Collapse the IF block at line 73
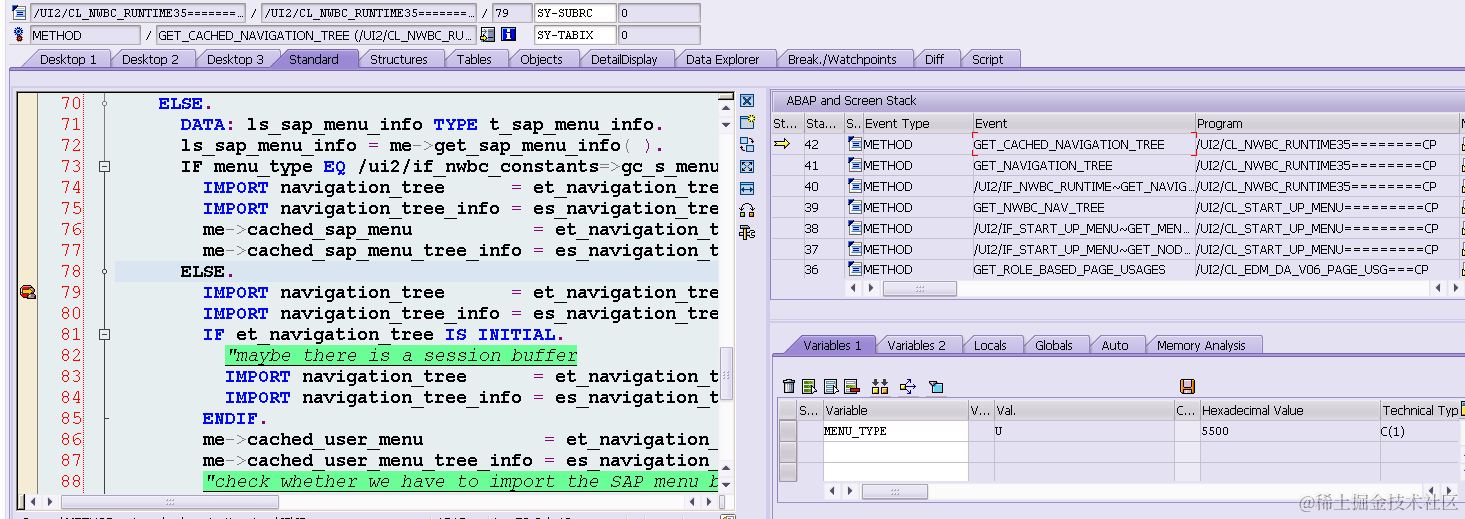This screenshot has height=519, width=1465. tap(104, 167)
